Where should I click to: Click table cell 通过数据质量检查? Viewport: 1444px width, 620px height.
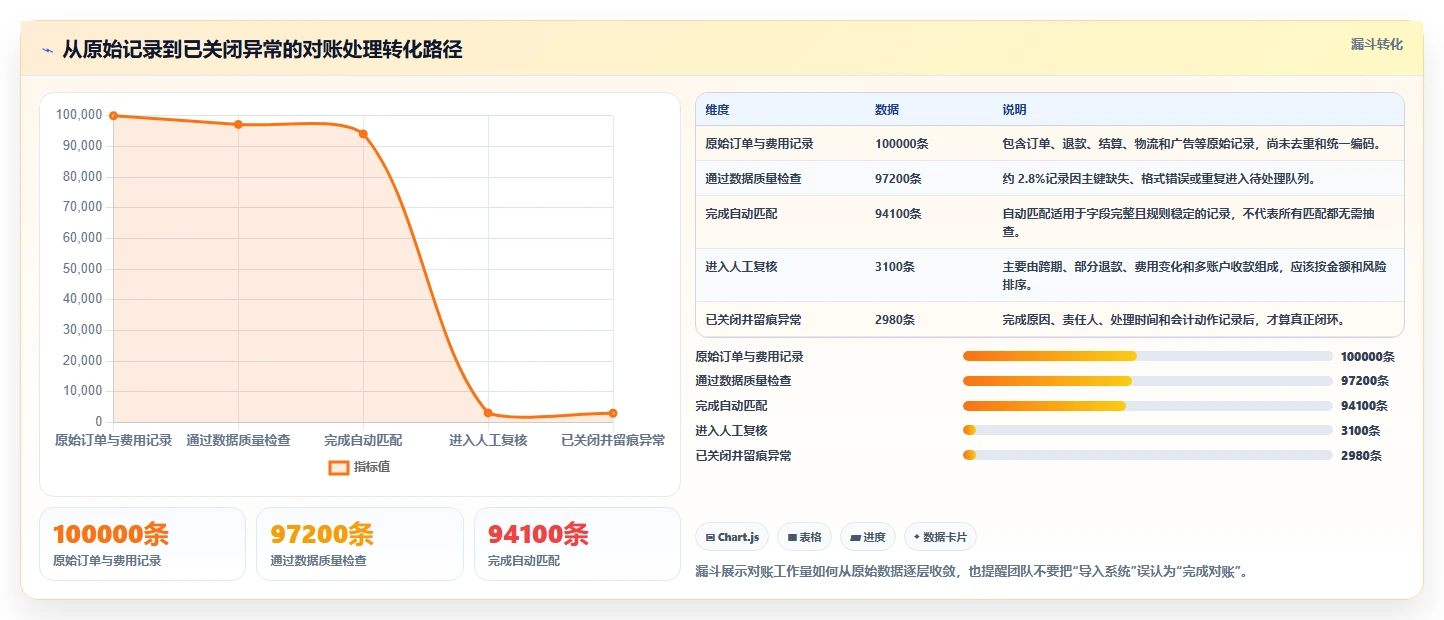[753, 179]
